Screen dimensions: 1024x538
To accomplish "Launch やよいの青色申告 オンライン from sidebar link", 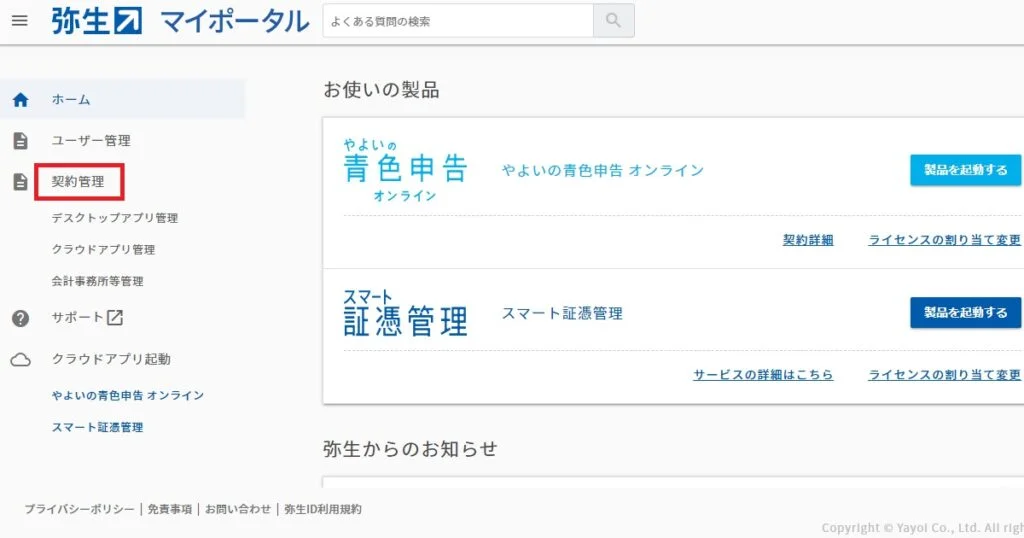I will [128, 395].
